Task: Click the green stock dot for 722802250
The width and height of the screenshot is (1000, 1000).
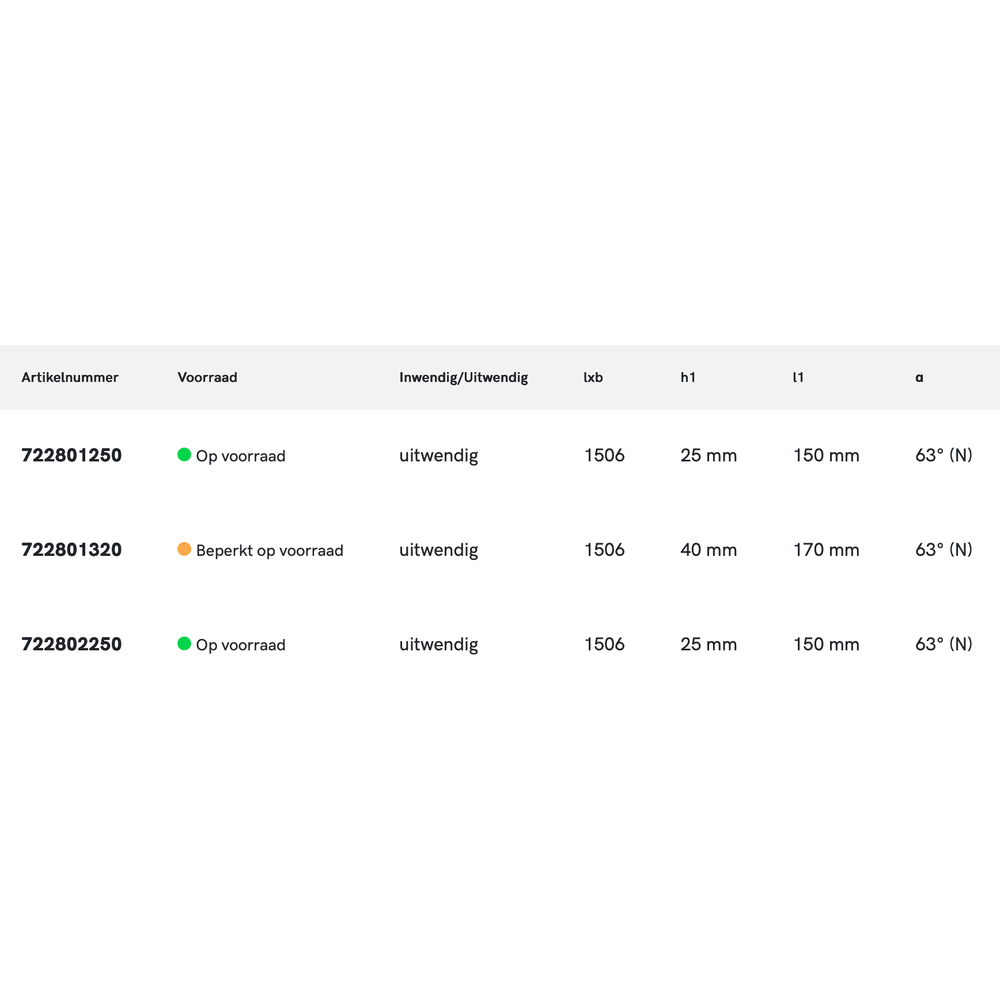Action: [184, 644]
